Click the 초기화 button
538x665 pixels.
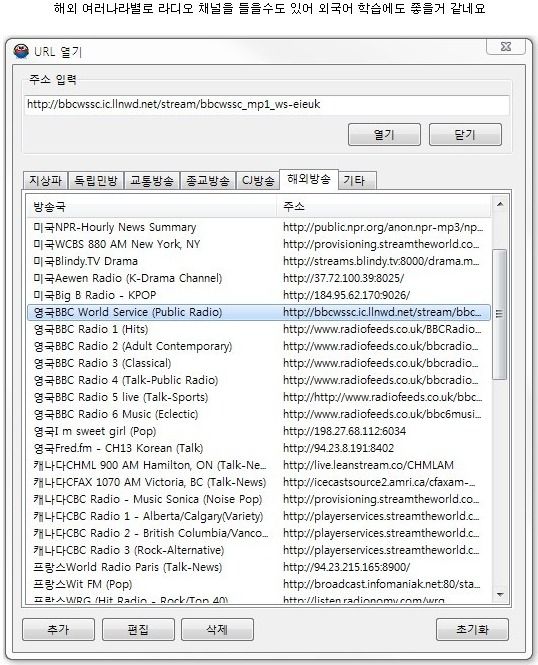(472, 629)
